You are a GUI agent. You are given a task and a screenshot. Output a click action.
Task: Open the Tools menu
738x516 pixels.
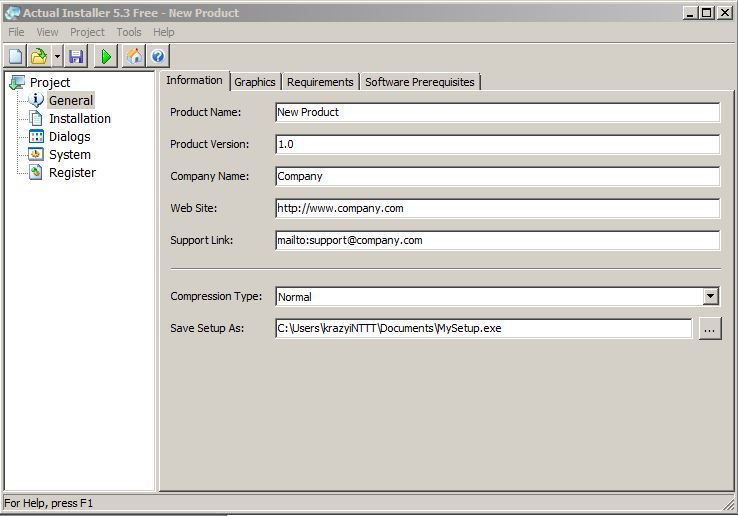click(x=129, y=32)
